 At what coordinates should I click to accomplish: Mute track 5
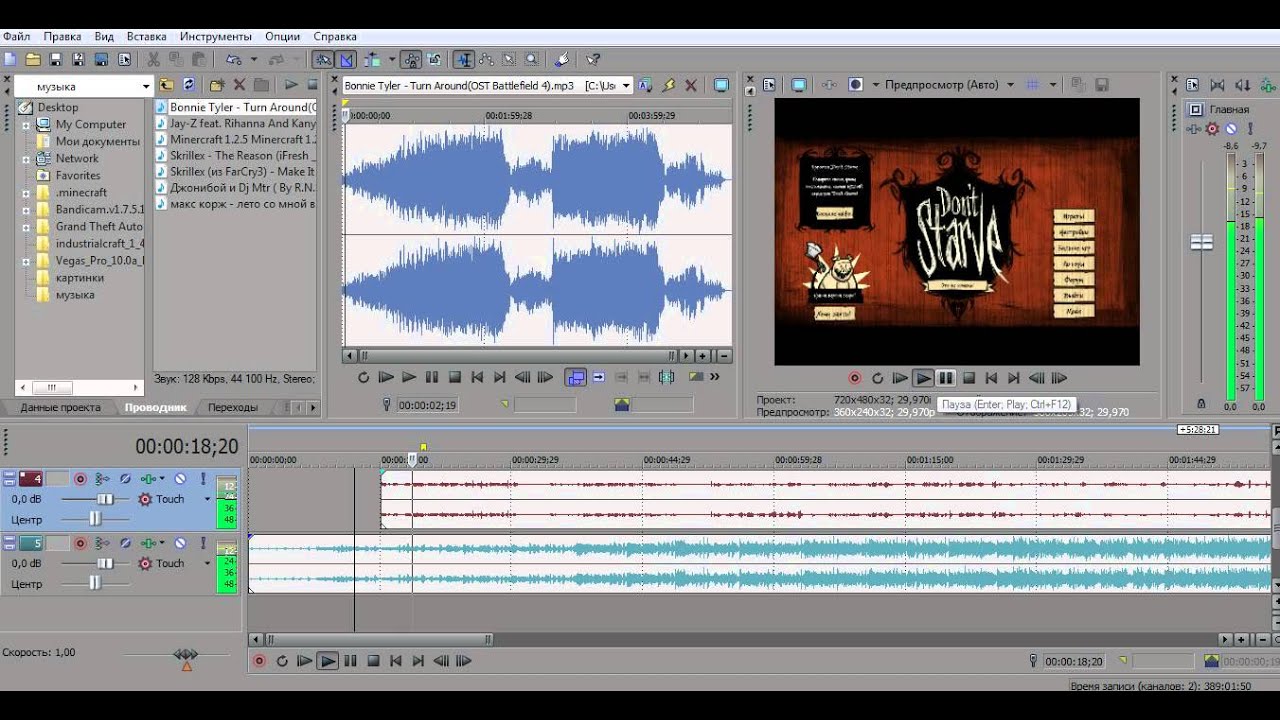(181, 543)
